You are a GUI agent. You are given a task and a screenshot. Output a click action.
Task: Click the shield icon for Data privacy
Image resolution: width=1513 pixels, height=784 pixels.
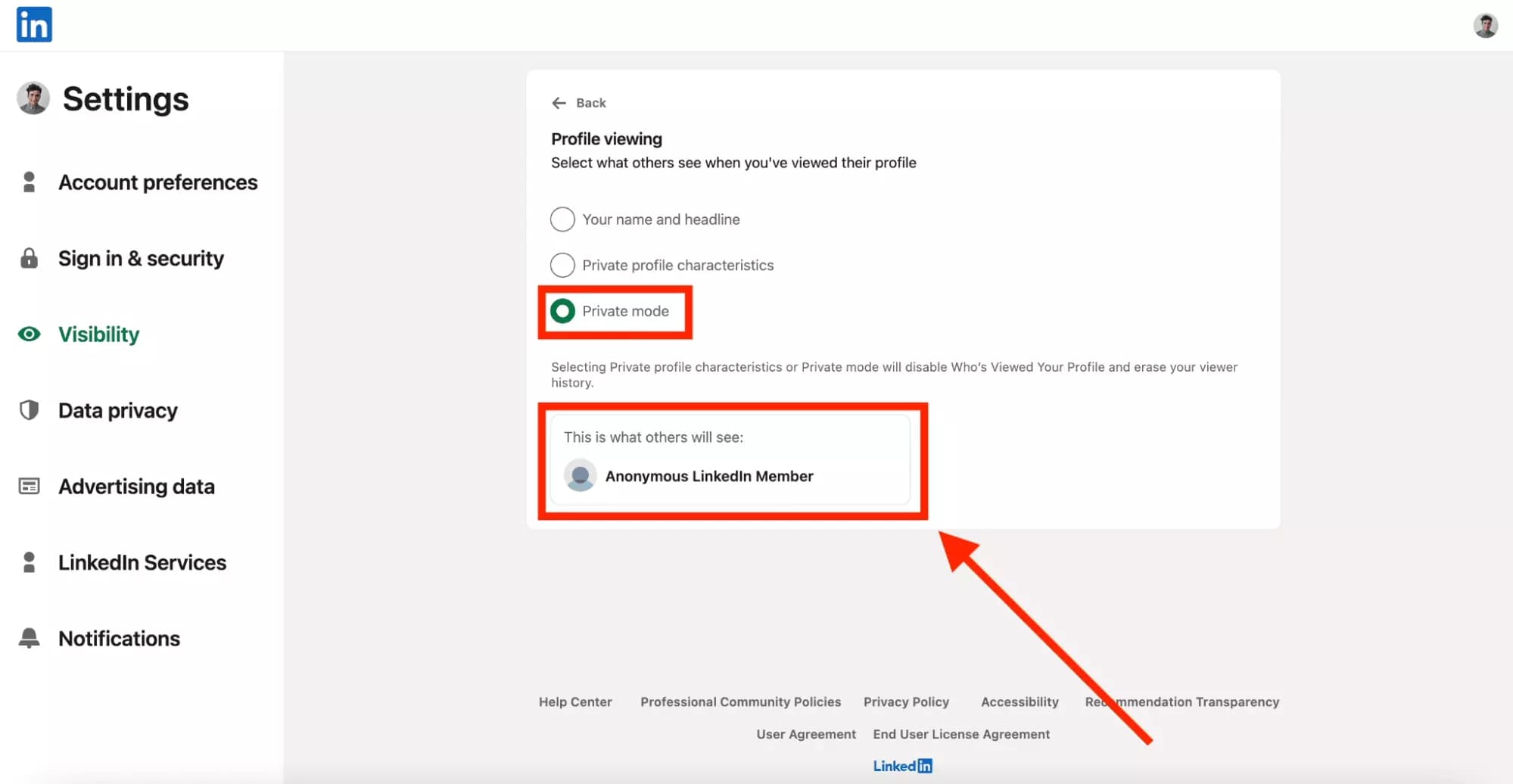point(29,410)
